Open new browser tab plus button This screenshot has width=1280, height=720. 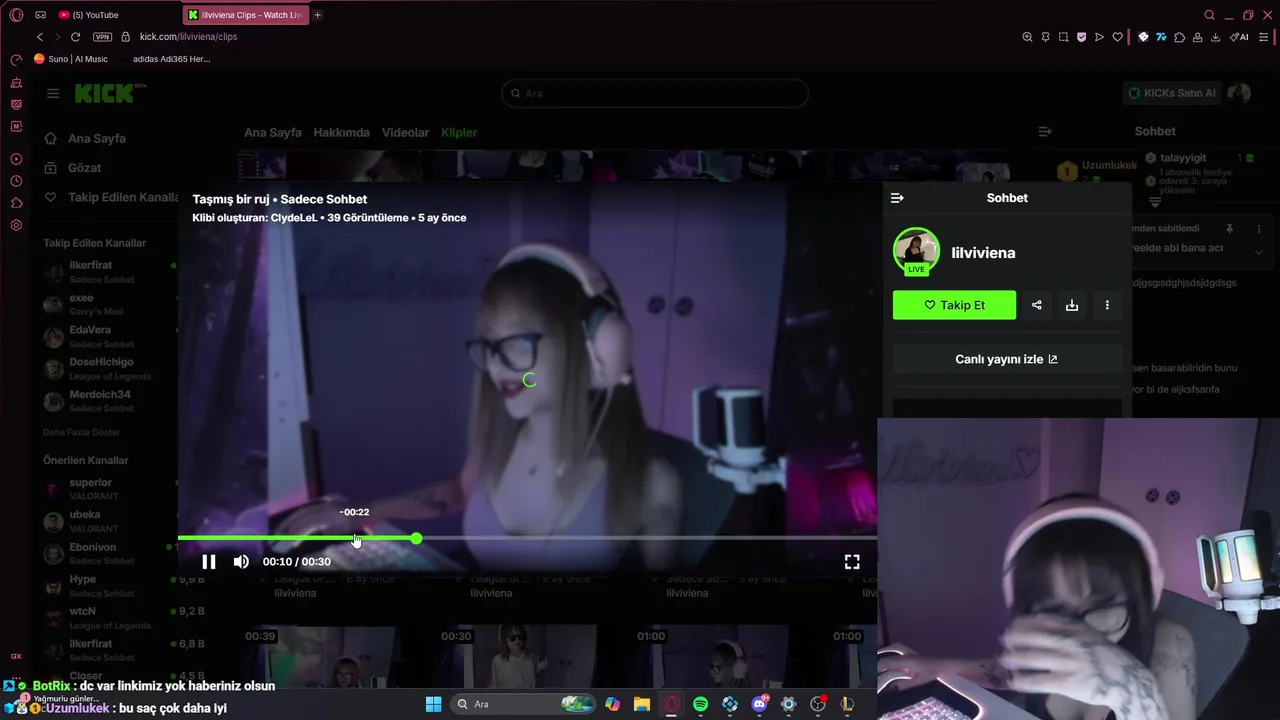pyautogui.click(x=318, y=15)
